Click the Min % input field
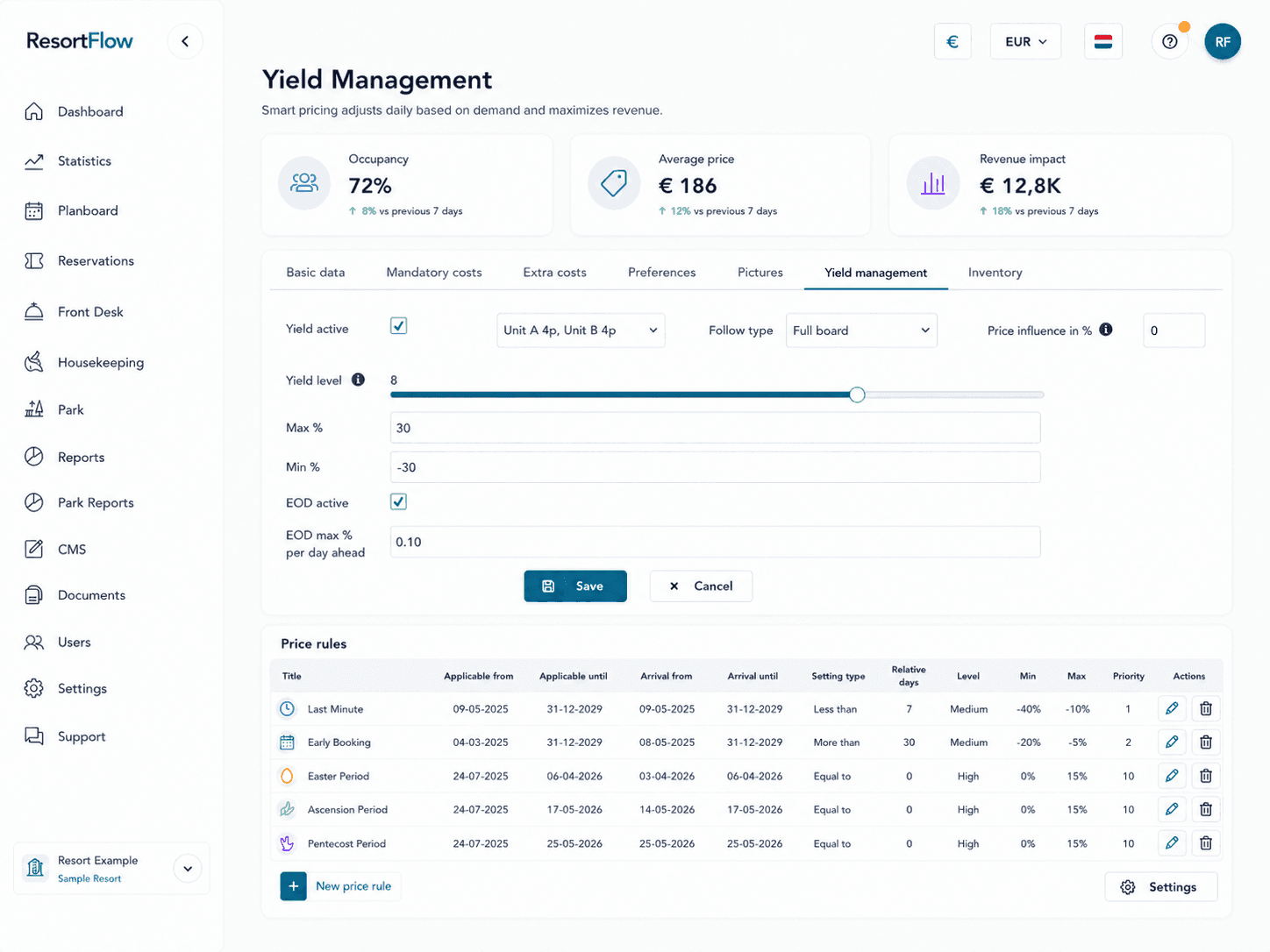The image size is (1270, 952). click(715, 467)
